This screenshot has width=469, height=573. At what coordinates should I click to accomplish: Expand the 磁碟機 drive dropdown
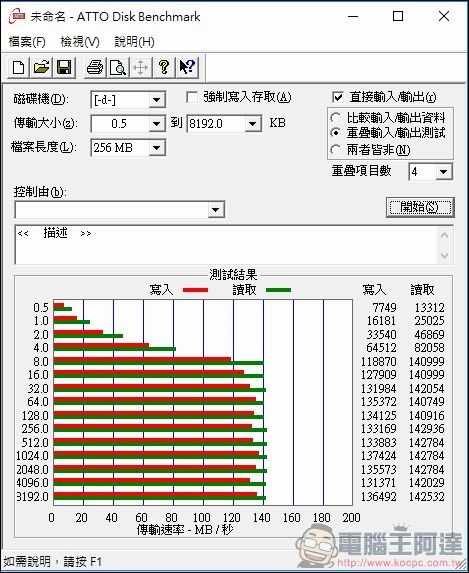(x=156, y=100)
